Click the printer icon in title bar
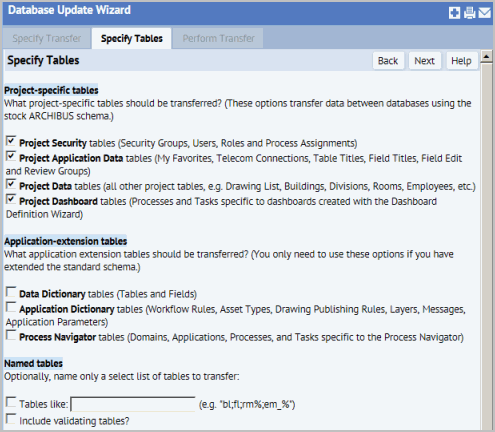 point(469,13)
